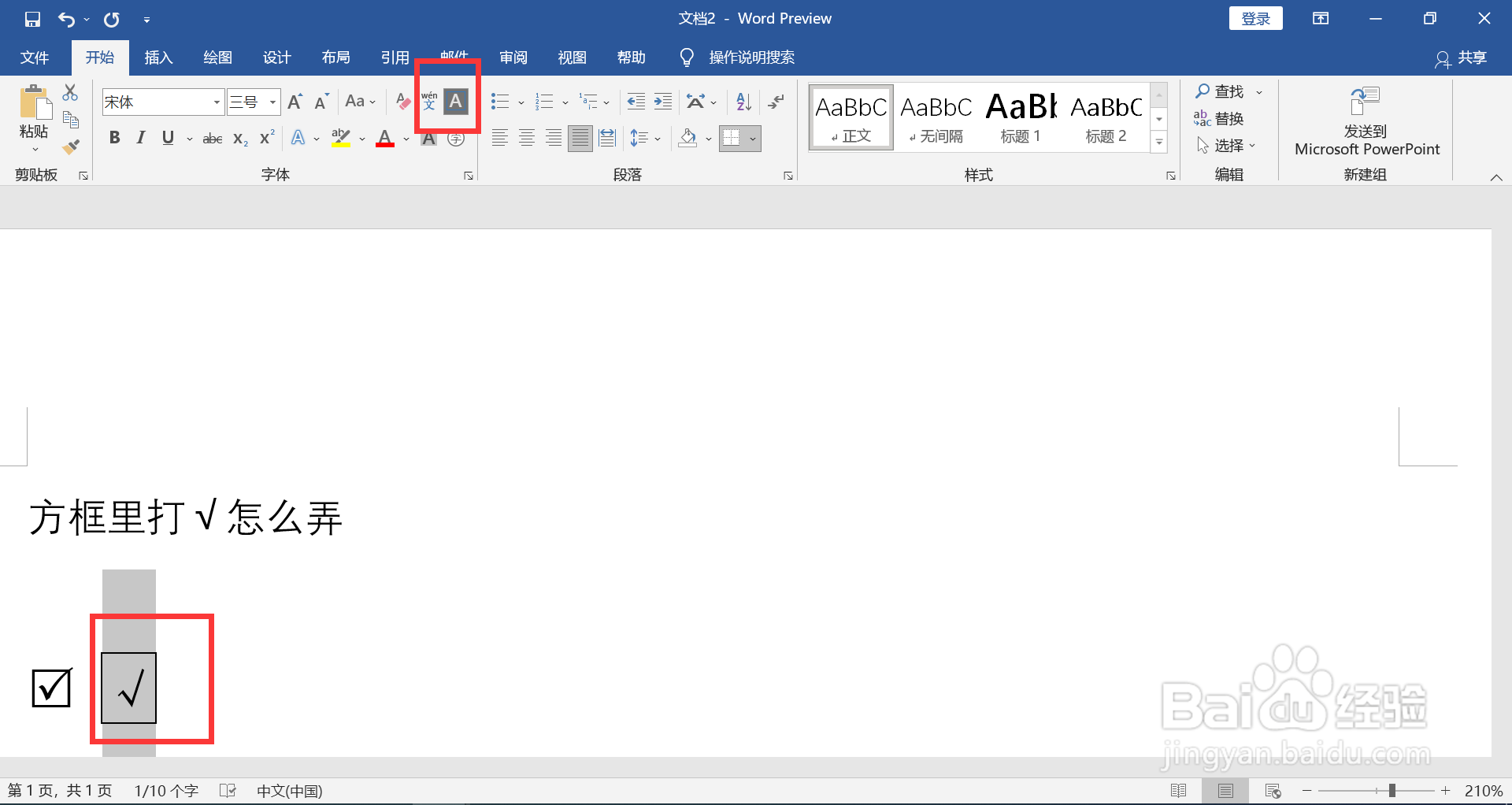
Task: Open paragraph shading paint bucket
Action: click(x=688, y=139)
